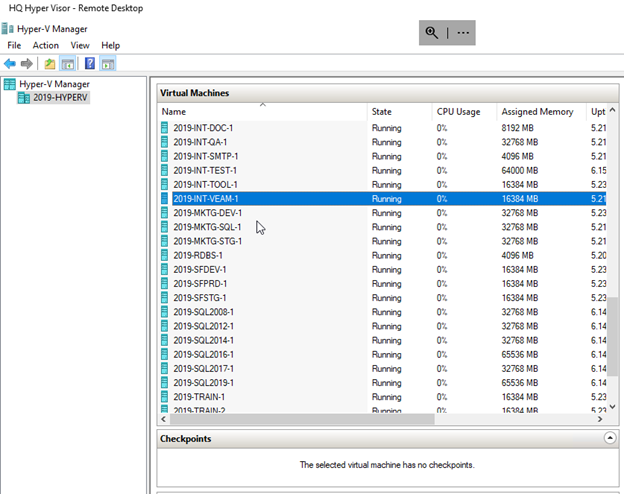Sort by the Uptime column header
The height and width of the screenshot is (494, 624).
[597, 112]
